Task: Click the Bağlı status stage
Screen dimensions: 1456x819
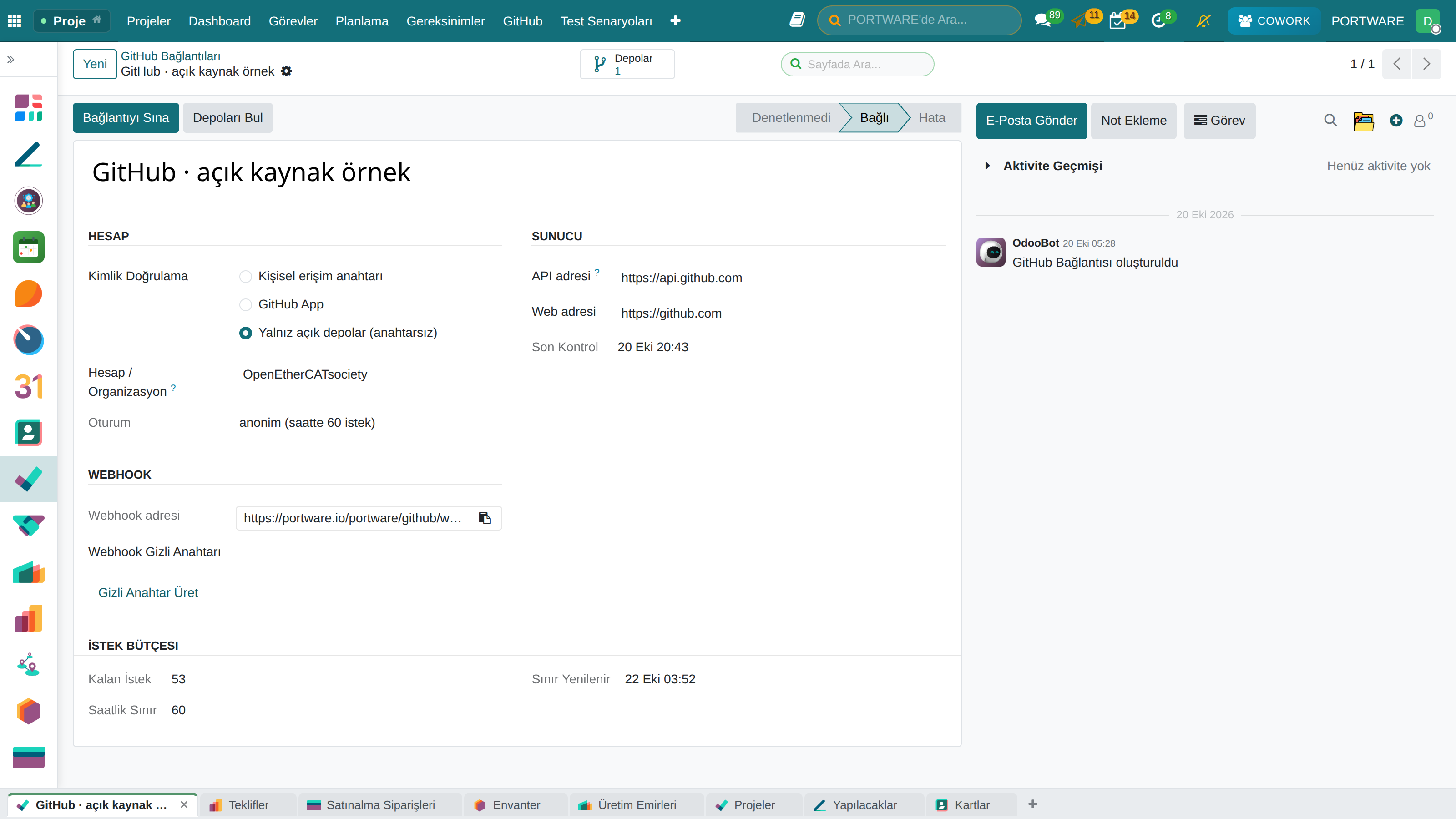Action: pyautogui.click(x=874, y=117)
